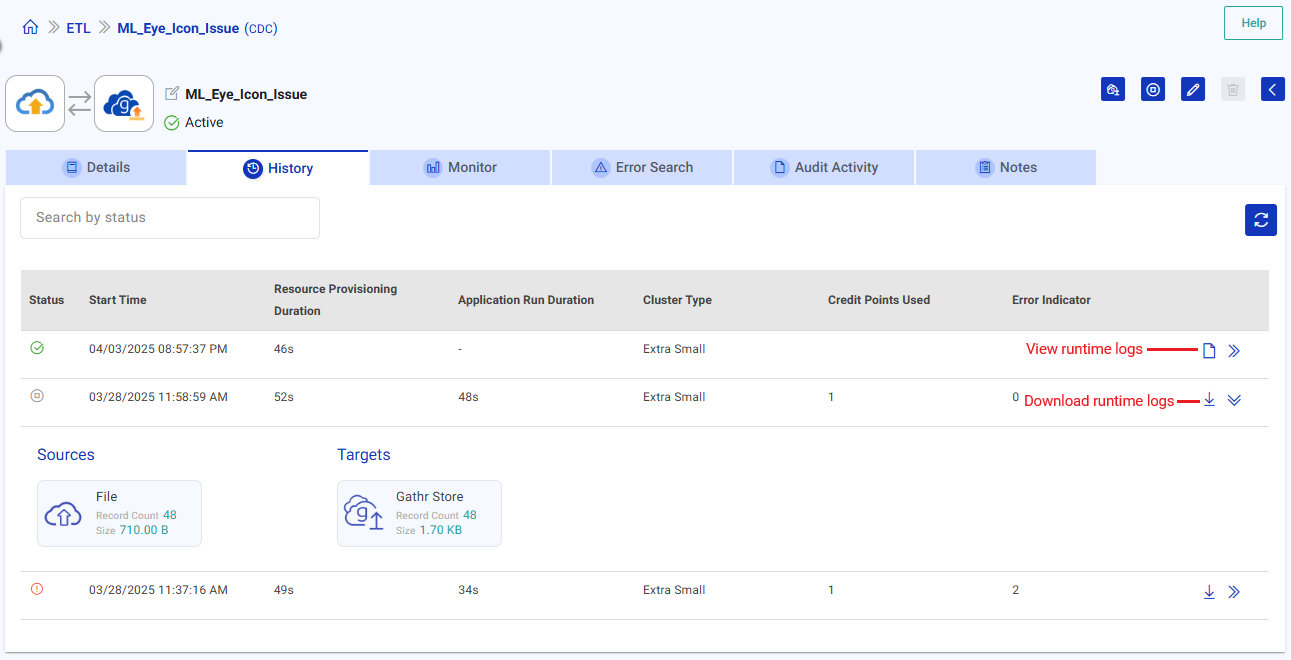Open the Error Search tab
The height and width of the screenshot is (660, 1291).
pos(642,168)
